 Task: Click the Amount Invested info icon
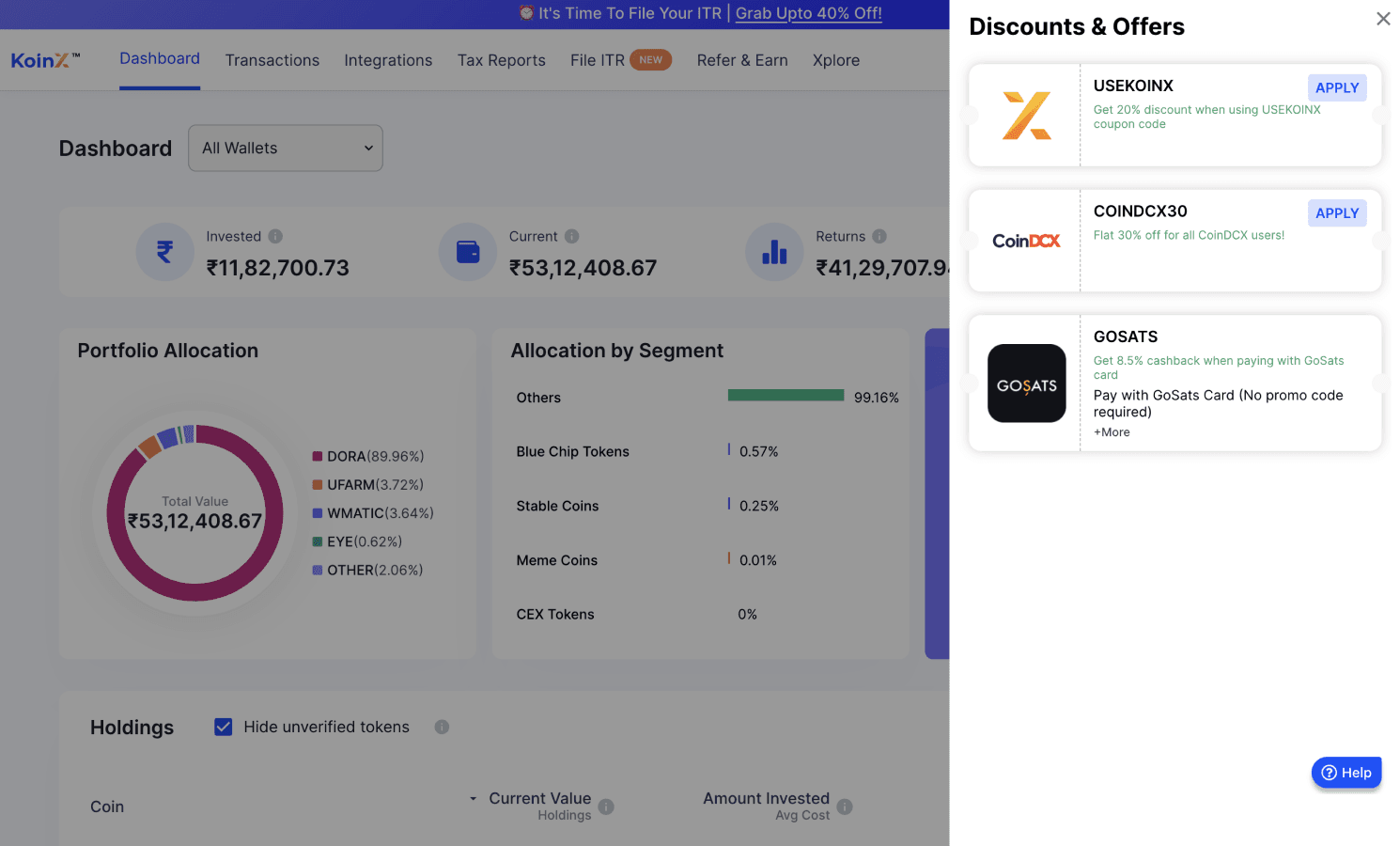pyautogui.click(x=845, y=807)
